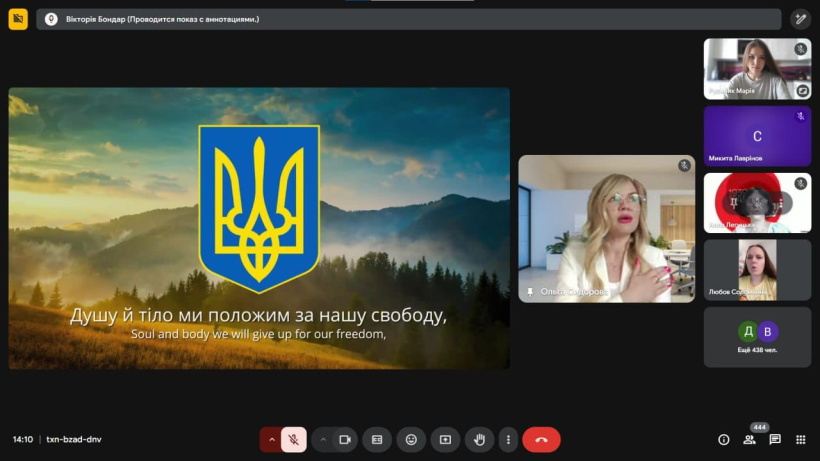
Task: Select the Микита Лаврінов purple tile
Action: click(757, 136)
